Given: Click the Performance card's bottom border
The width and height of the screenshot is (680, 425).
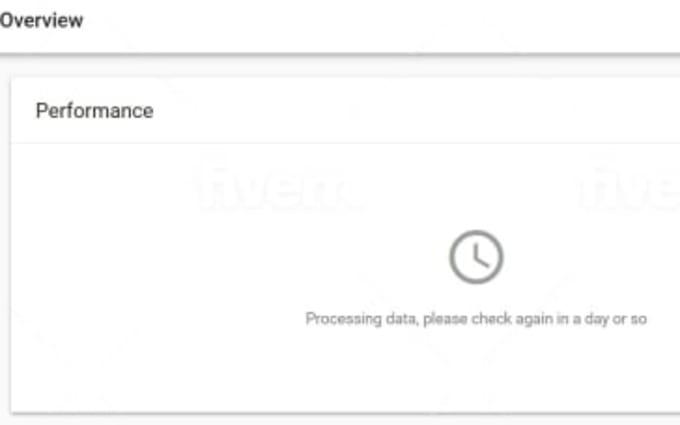Looking at the screenshot, I should click(x=345, y=412).
